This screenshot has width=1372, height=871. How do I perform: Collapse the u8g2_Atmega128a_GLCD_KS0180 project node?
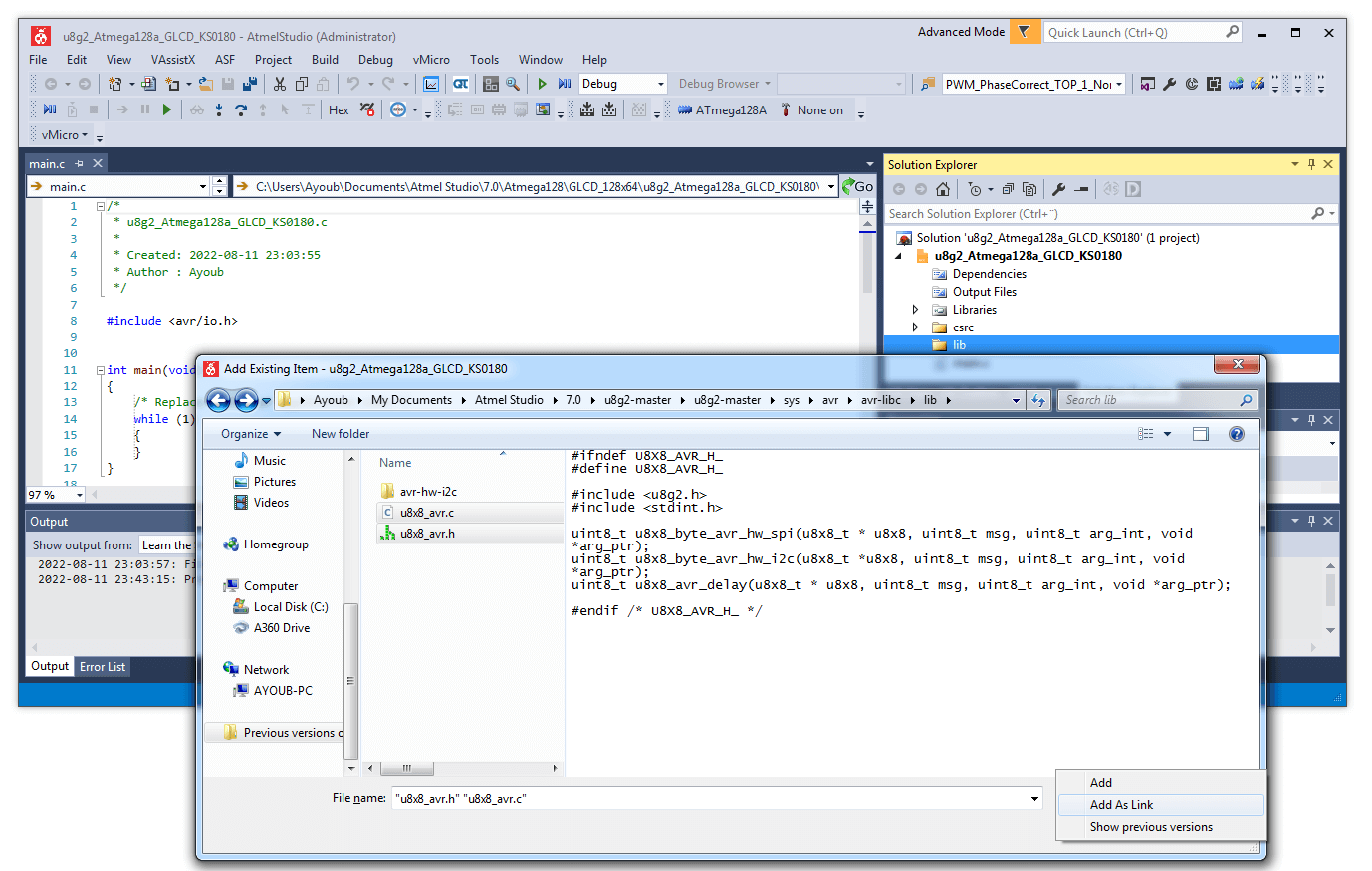click(x=899, y=256)
